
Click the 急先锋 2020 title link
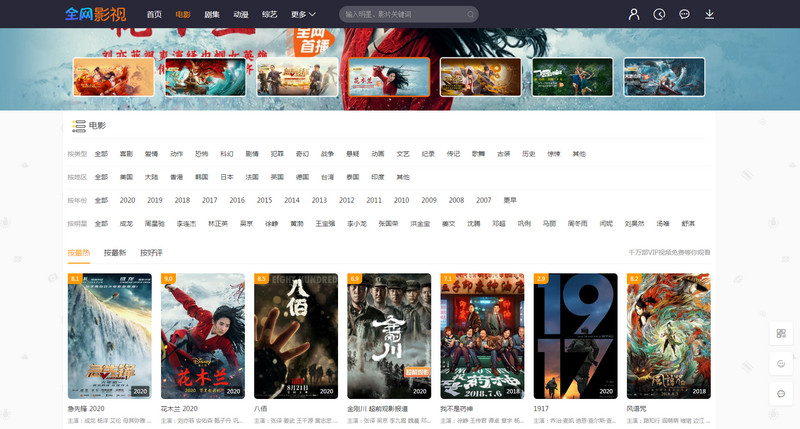86,409
